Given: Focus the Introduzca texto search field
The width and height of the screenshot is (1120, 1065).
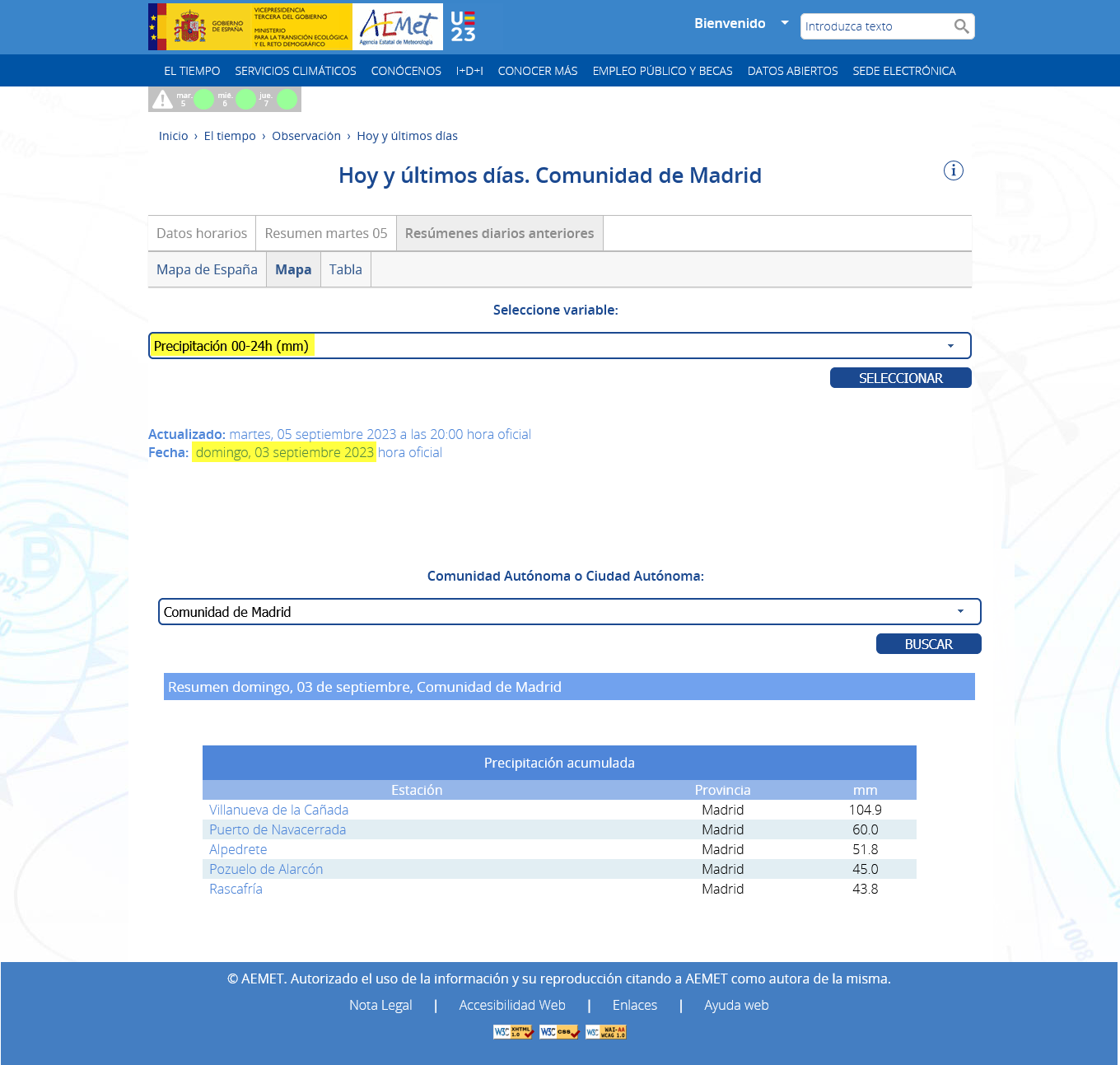Looking at the screenshot, I should coord(875,26).
